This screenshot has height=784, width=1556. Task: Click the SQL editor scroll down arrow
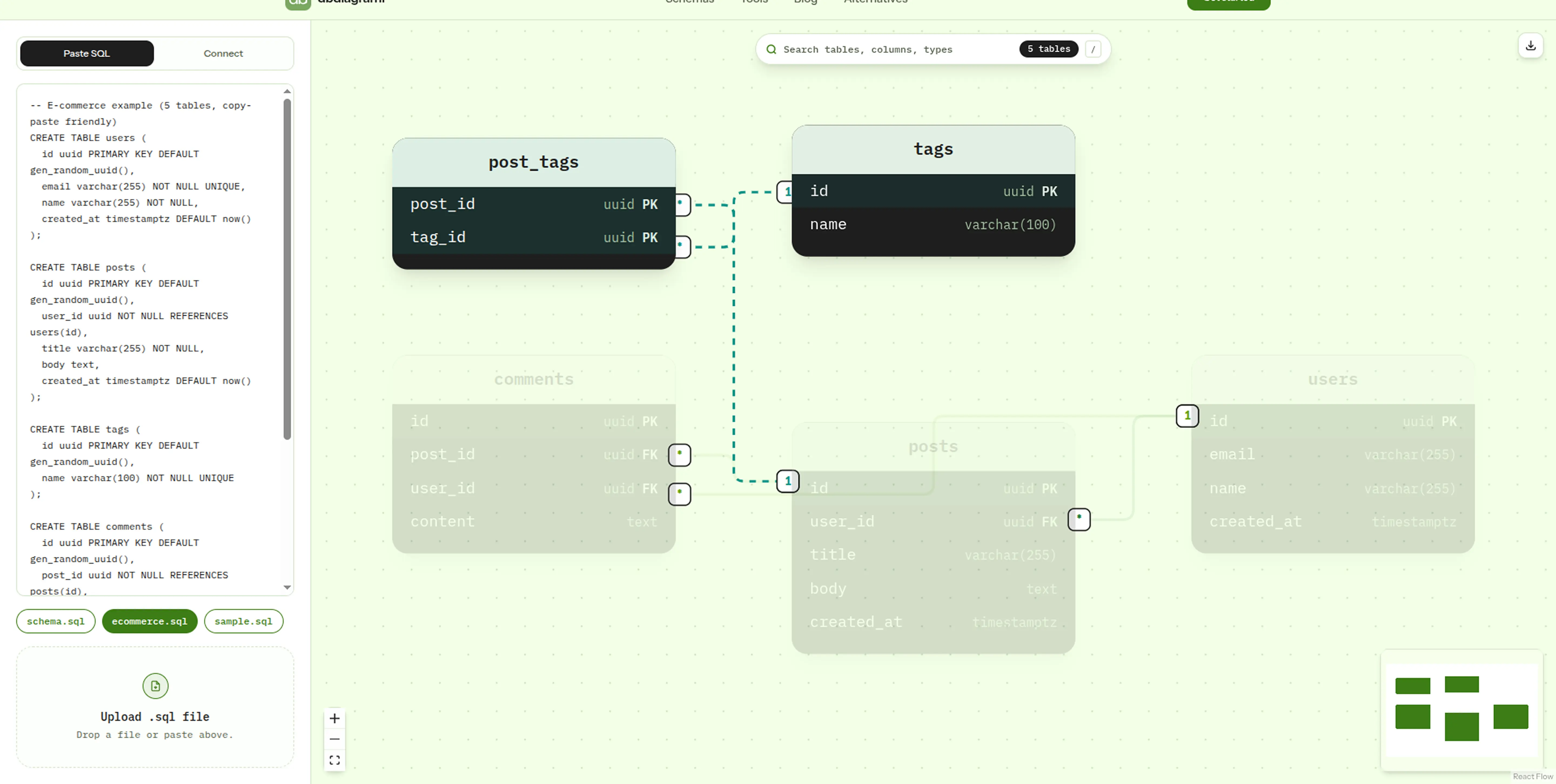[287, 587]
